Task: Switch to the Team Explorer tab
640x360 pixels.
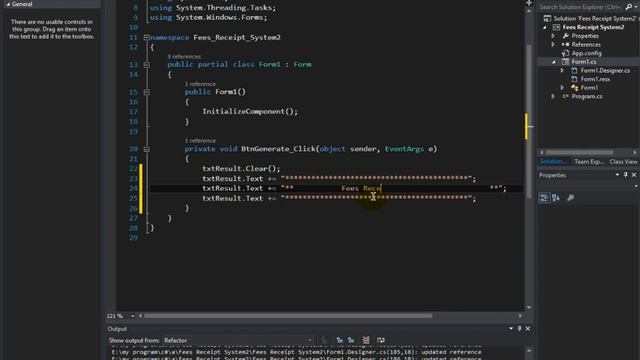Action: coord(589,162)
